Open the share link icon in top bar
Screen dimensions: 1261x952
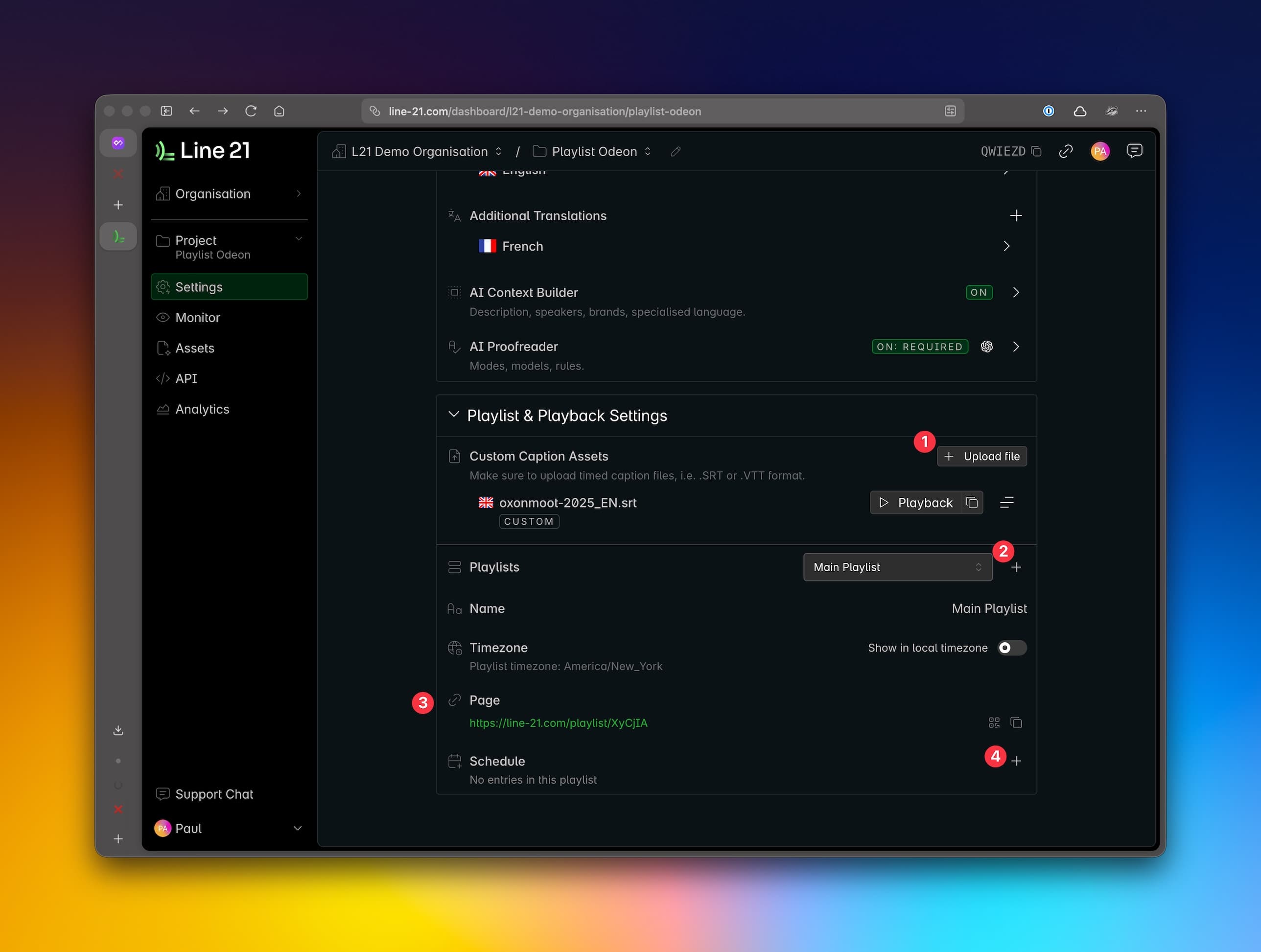tap(1066, 151)
